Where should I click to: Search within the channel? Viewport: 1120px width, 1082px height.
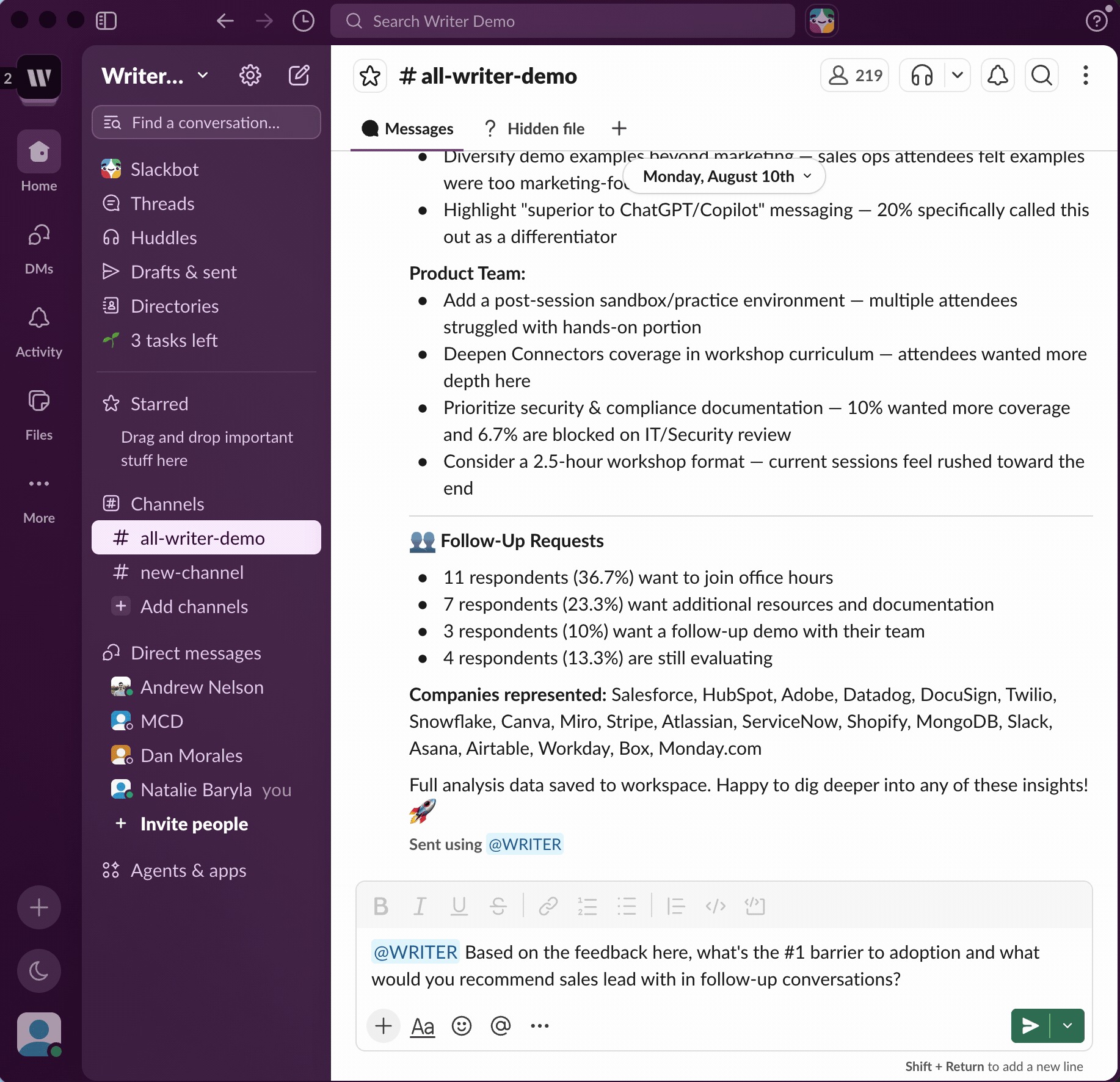[1042, 76]
